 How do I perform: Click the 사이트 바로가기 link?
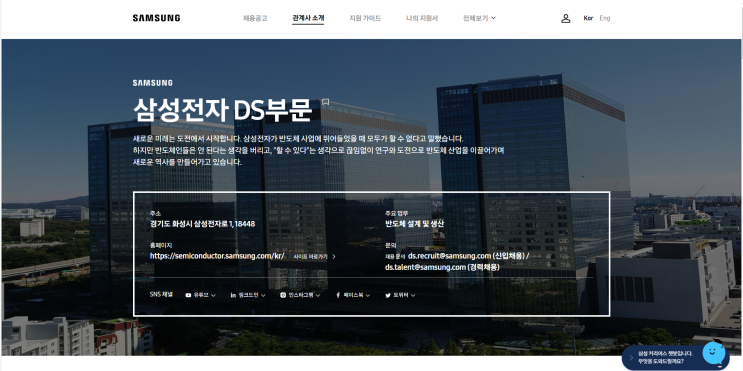tap(314, 256)
